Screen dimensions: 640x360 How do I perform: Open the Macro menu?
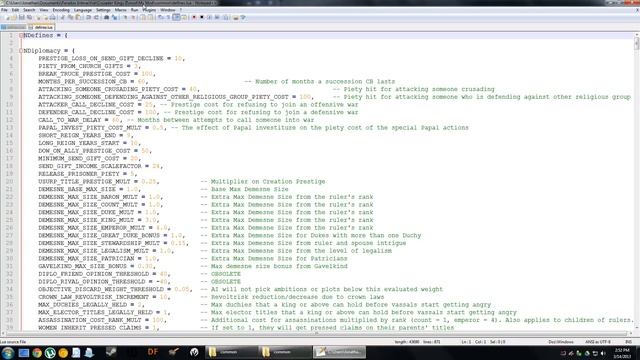[x=120, y=10]
